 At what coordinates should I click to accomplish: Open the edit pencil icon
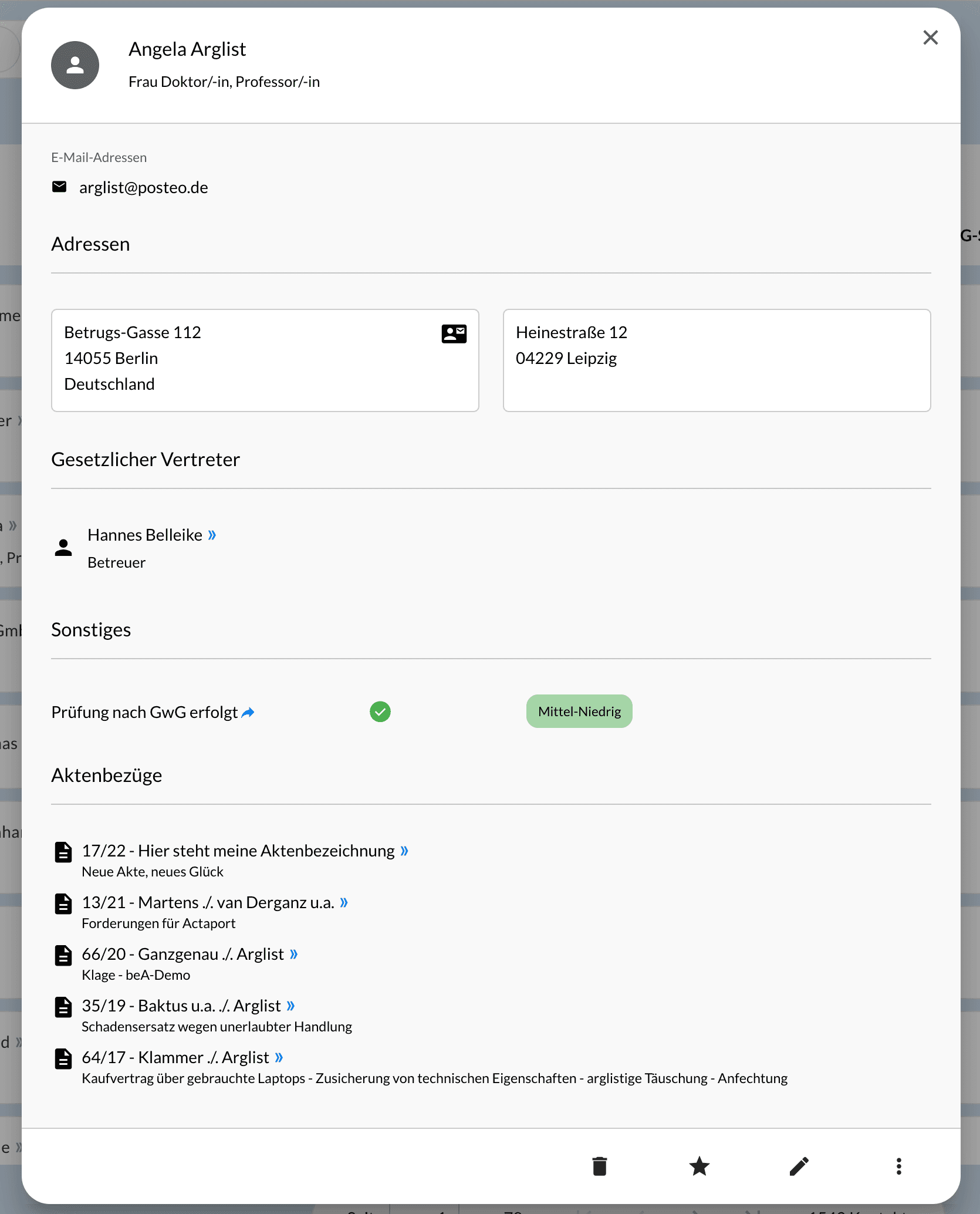click(799, 1166)
